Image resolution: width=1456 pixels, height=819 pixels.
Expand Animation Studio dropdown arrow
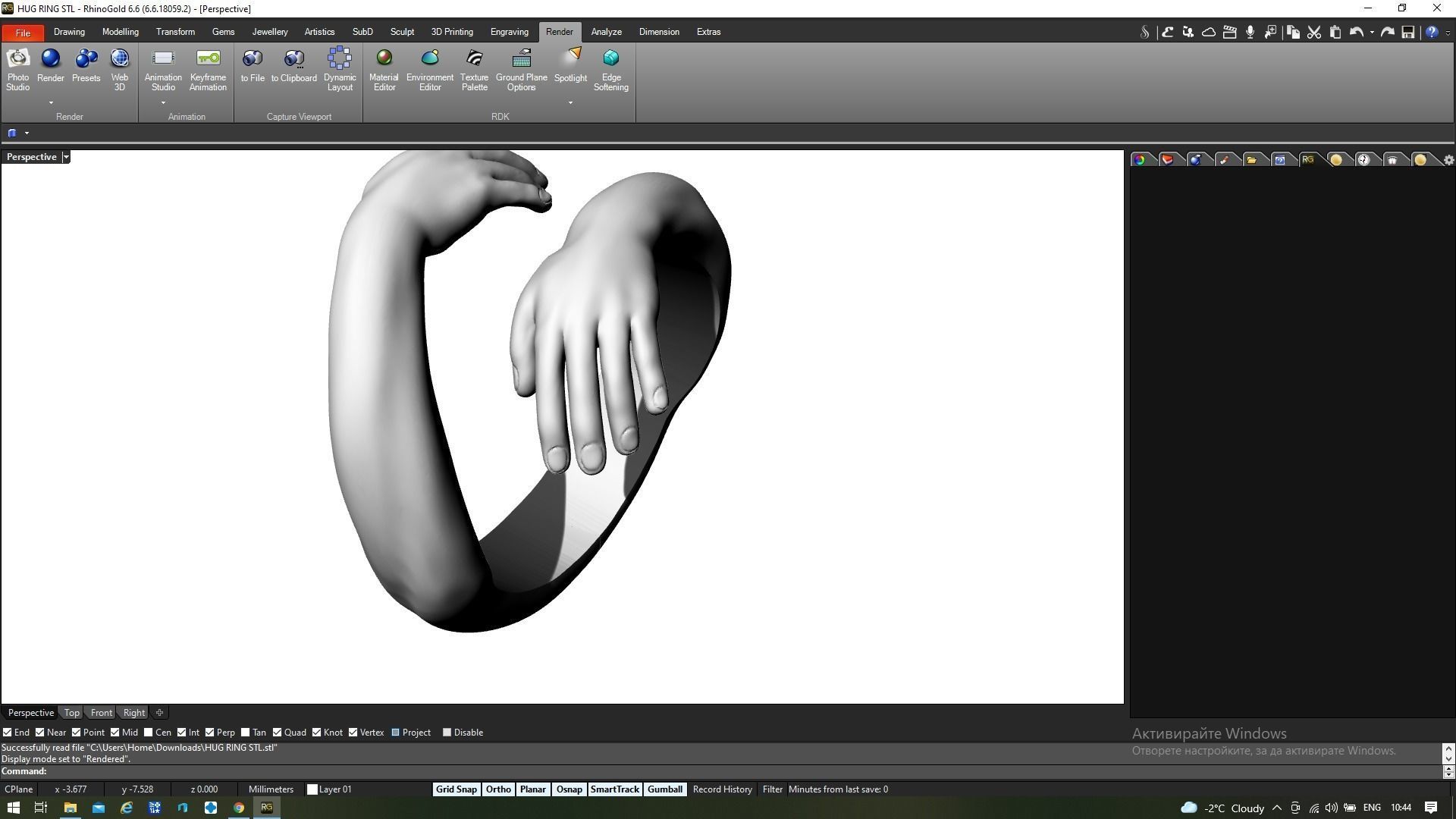tap(163, 102)
